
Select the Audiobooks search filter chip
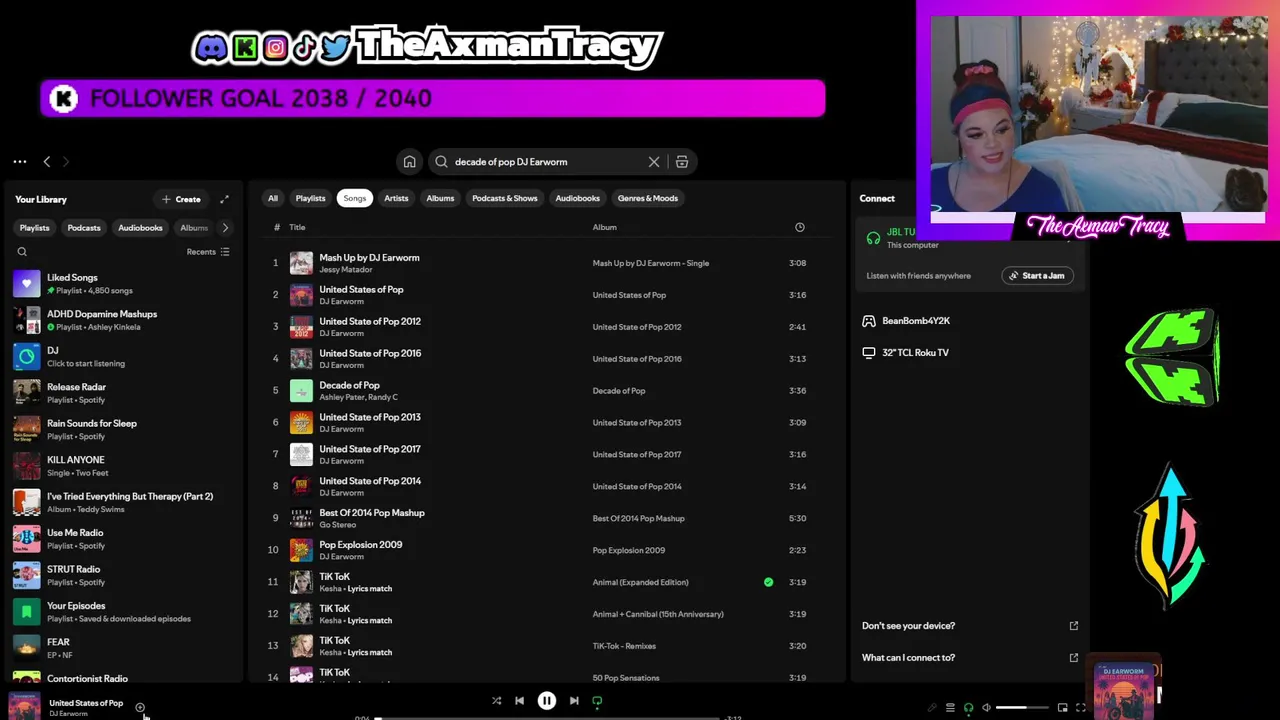pos(578,198)
